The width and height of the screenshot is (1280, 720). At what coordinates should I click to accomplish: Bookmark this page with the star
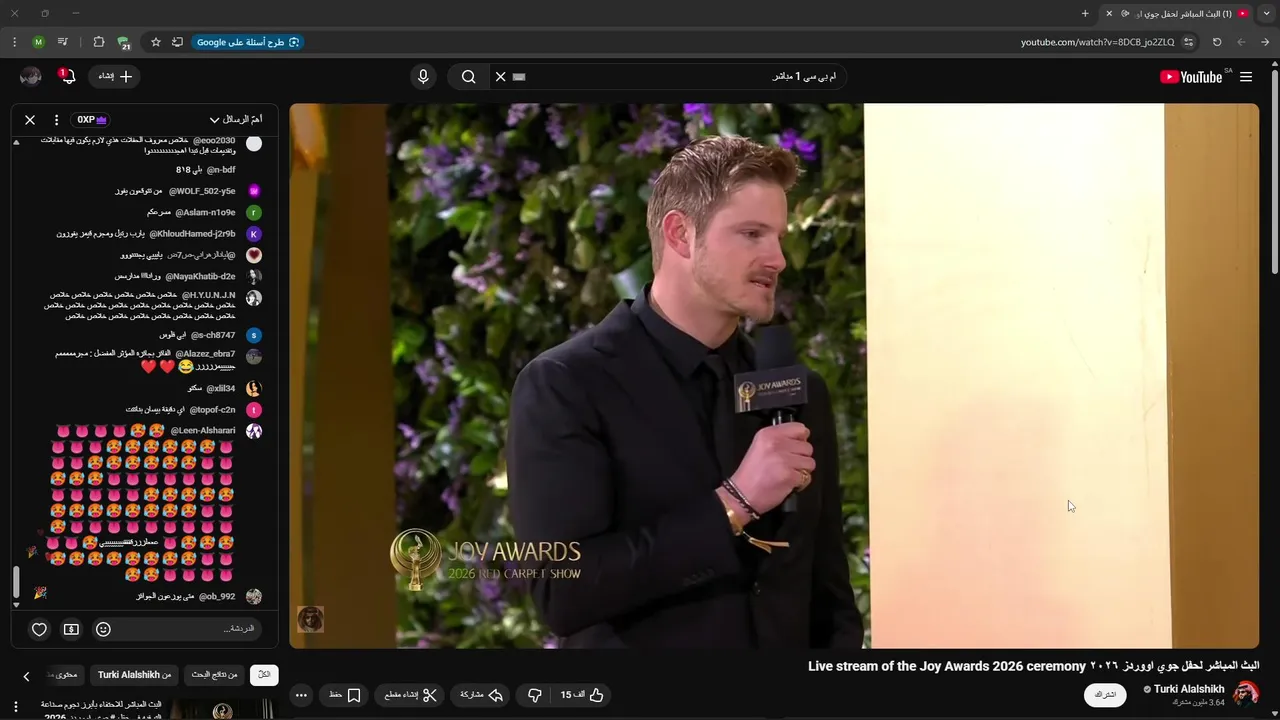coord(156,42)
